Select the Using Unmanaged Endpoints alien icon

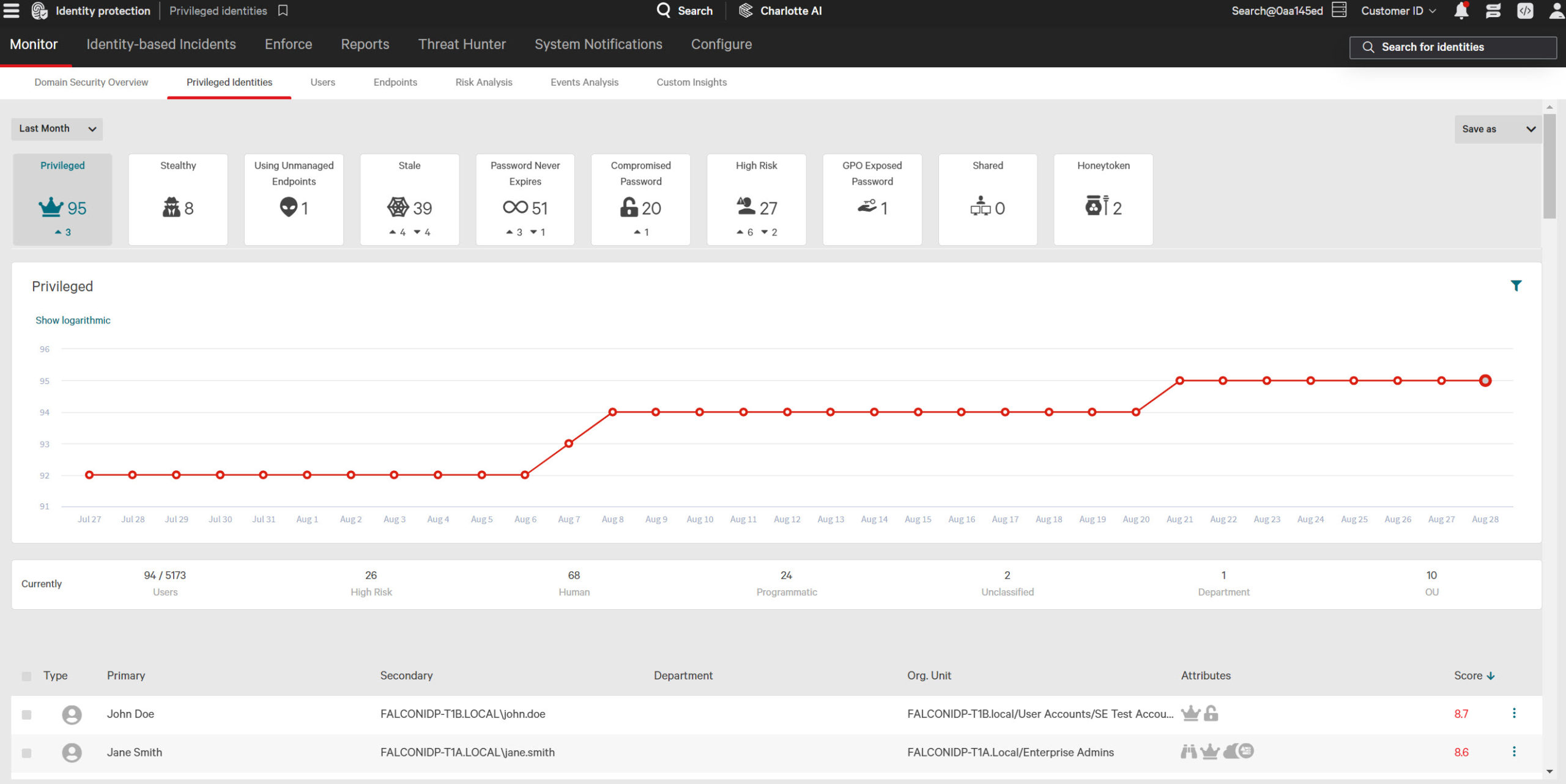(288, 207)
